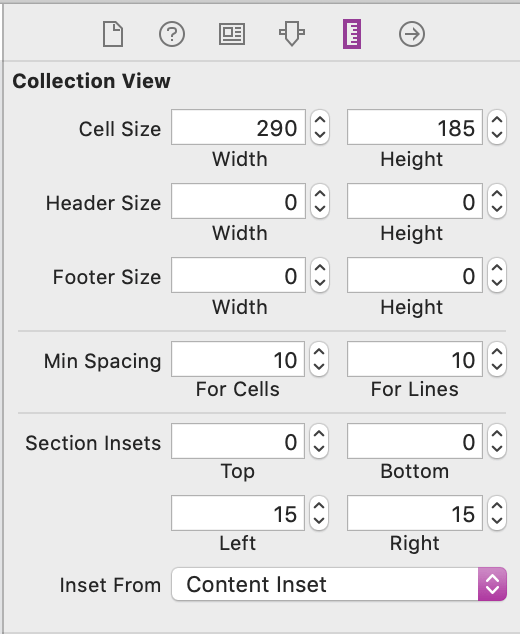
Task: Select the Size inspector ruler icon
Action: [352, 34]
